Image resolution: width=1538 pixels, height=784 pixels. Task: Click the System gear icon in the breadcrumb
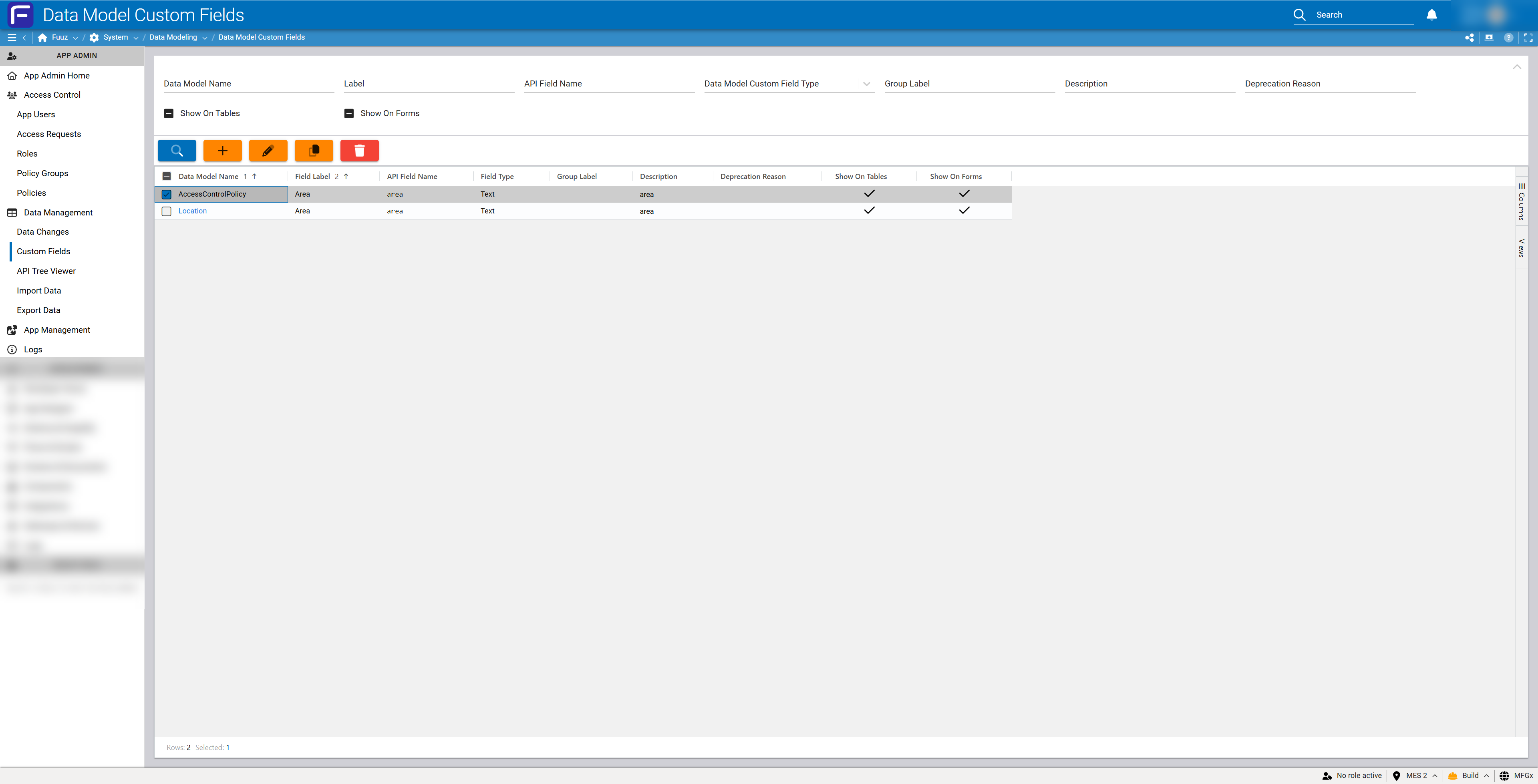coord(95,37)
